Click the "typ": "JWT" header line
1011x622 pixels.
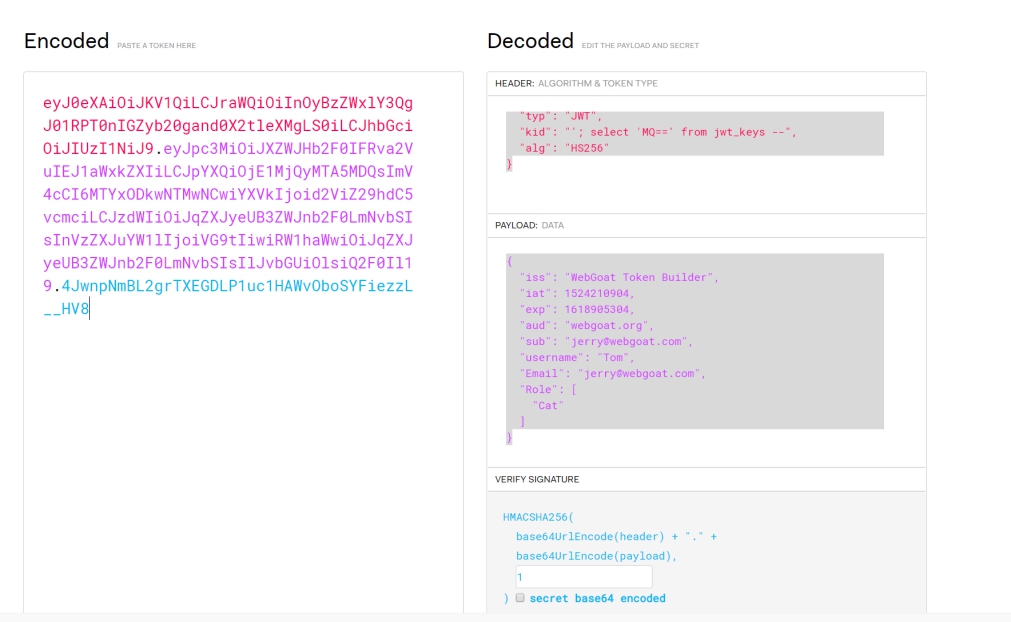pyautogui.click(x=561, y=116)
